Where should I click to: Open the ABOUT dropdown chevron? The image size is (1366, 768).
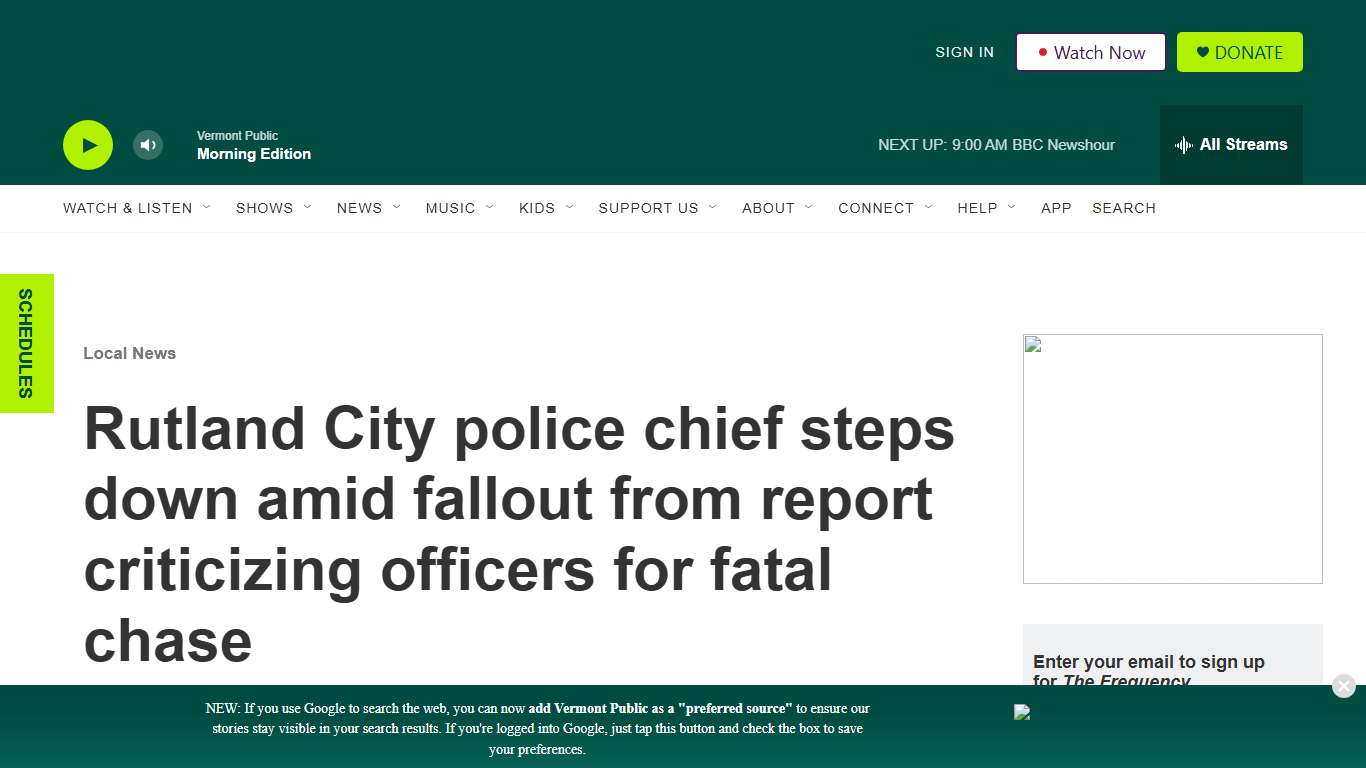point(810,207)
